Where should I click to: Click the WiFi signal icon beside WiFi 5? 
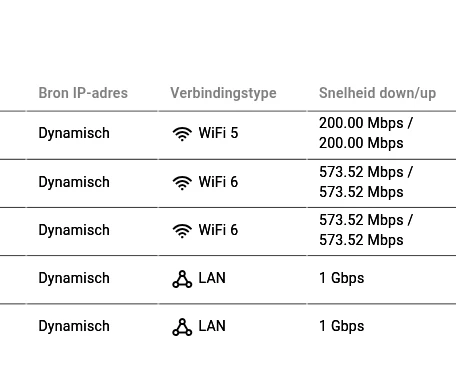pos(182,134)
